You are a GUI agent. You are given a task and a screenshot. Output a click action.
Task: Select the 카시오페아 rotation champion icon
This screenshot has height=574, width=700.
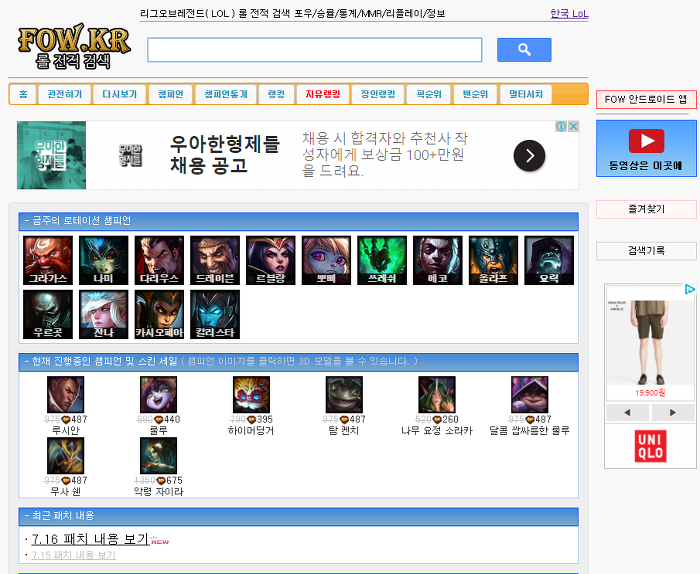pos(159,314)
